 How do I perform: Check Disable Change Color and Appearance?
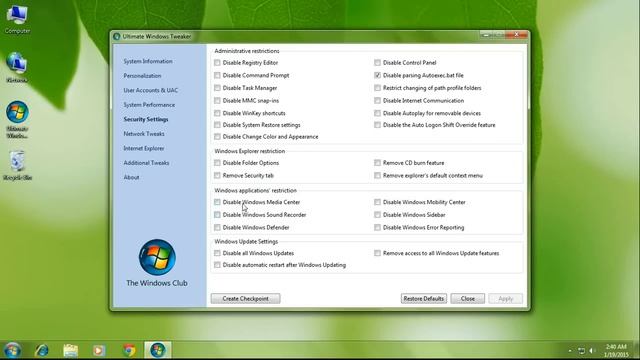[x=217, y=137]
